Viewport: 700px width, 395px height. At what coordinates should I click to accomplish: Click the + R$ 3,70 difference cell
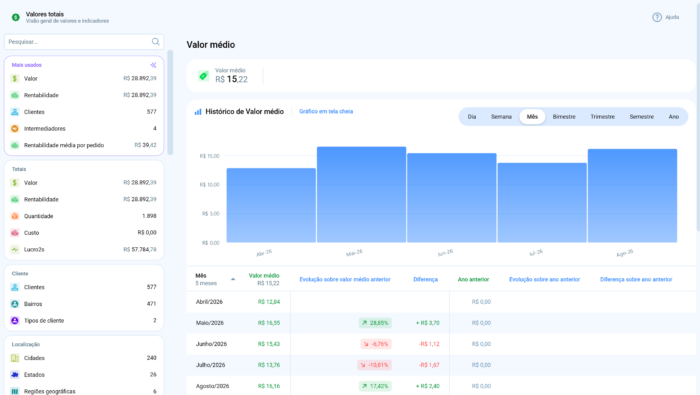coord(428,323)
